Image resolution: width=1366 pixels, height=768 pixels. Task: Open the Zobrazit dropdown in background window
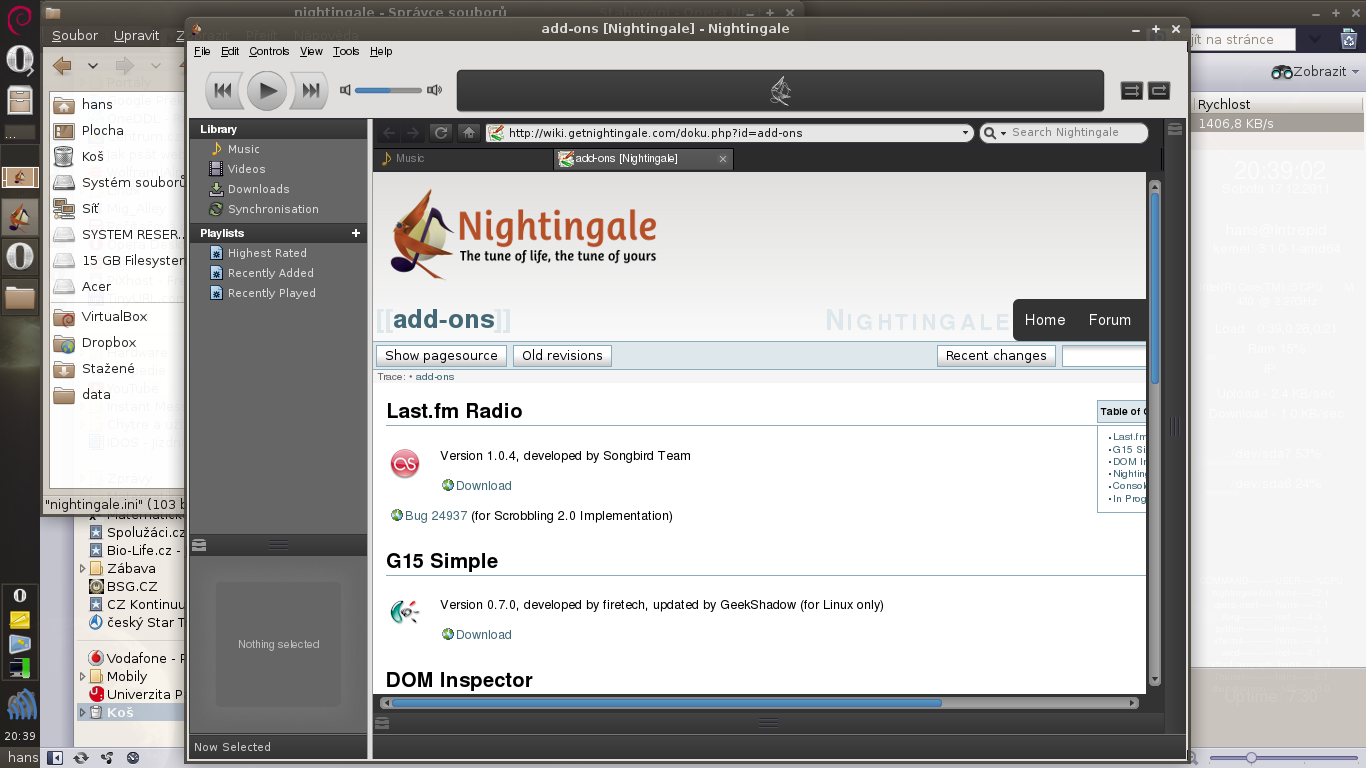[1315, 72]
